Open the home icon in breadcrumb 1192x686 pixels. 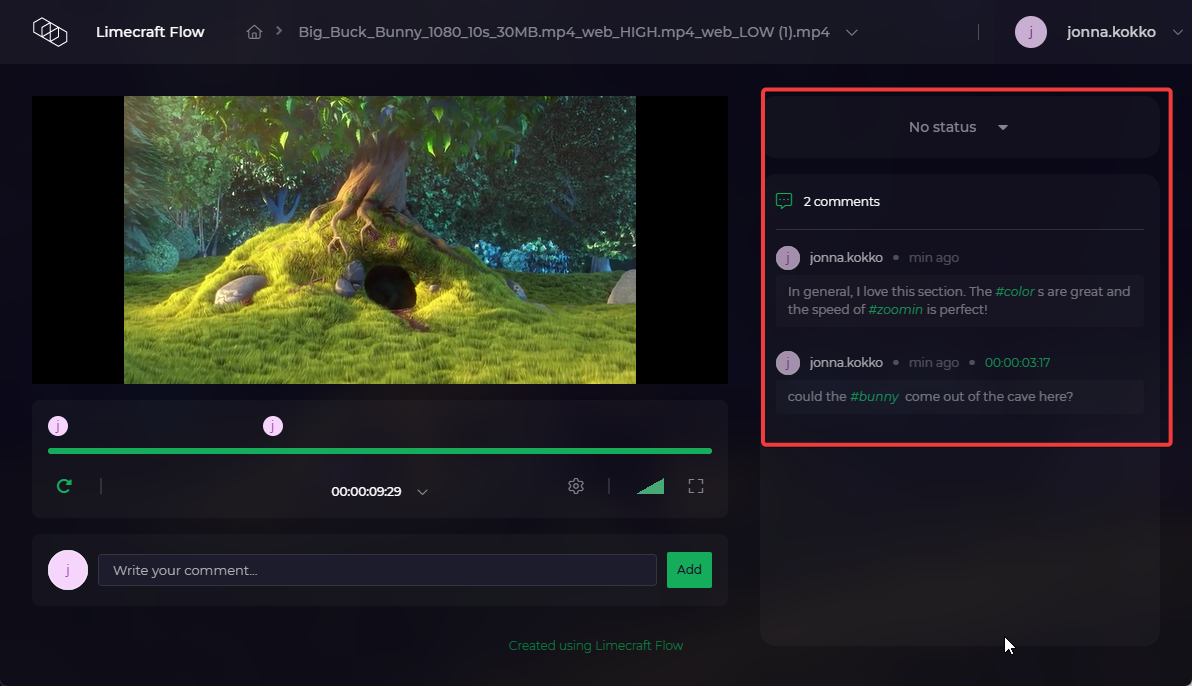255,32
